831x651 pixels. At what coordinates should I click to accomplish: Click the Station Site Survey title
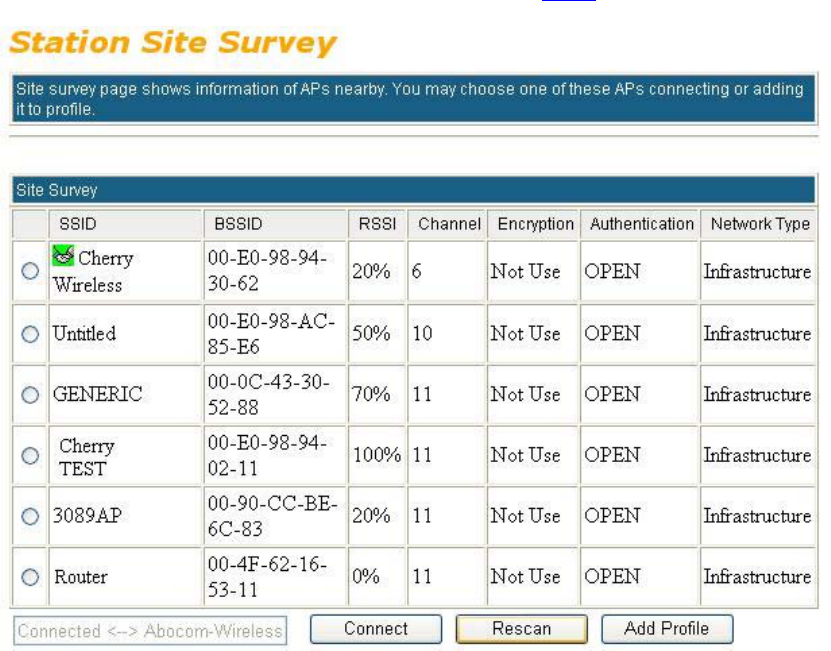(173, 42)
